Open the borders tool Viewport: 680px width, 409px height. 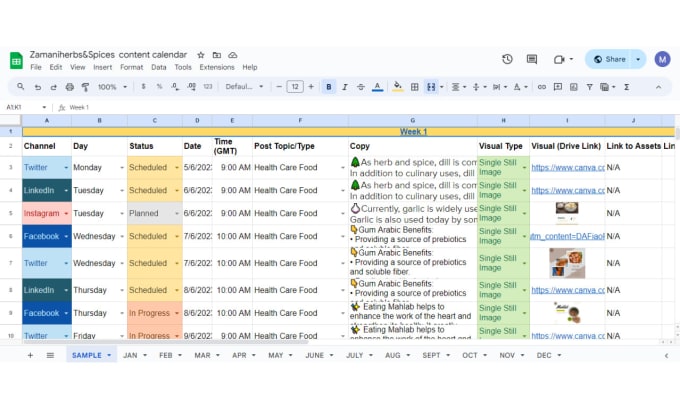415,87
